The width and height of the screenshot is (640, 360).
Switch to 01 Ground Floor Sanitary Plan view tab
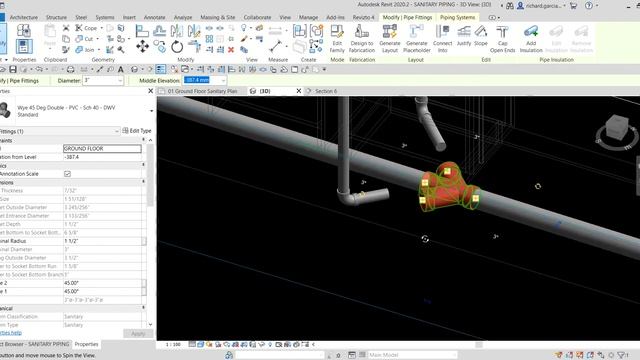click(x=202, y=91)
